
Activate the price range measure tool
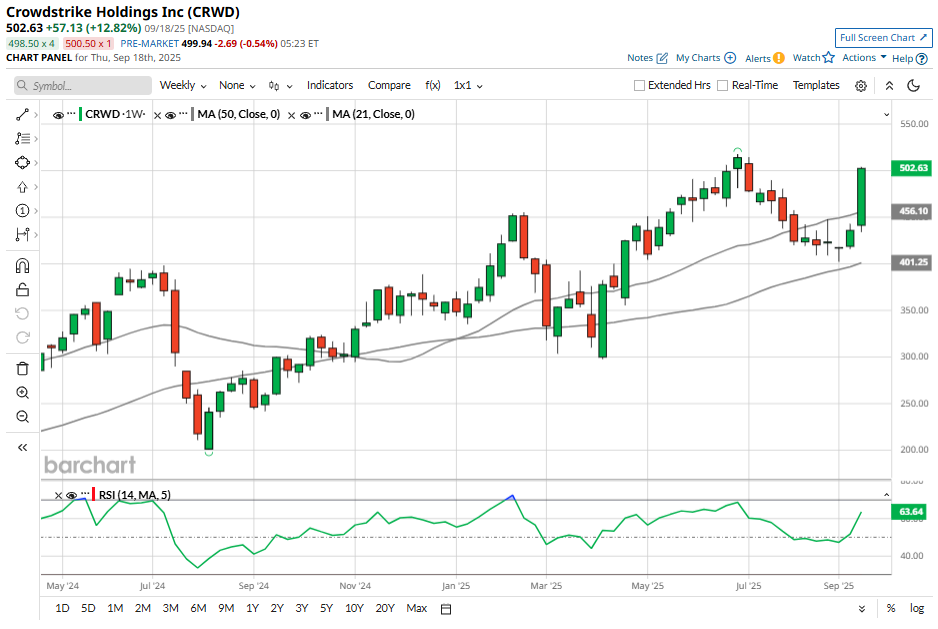point(22,235)
